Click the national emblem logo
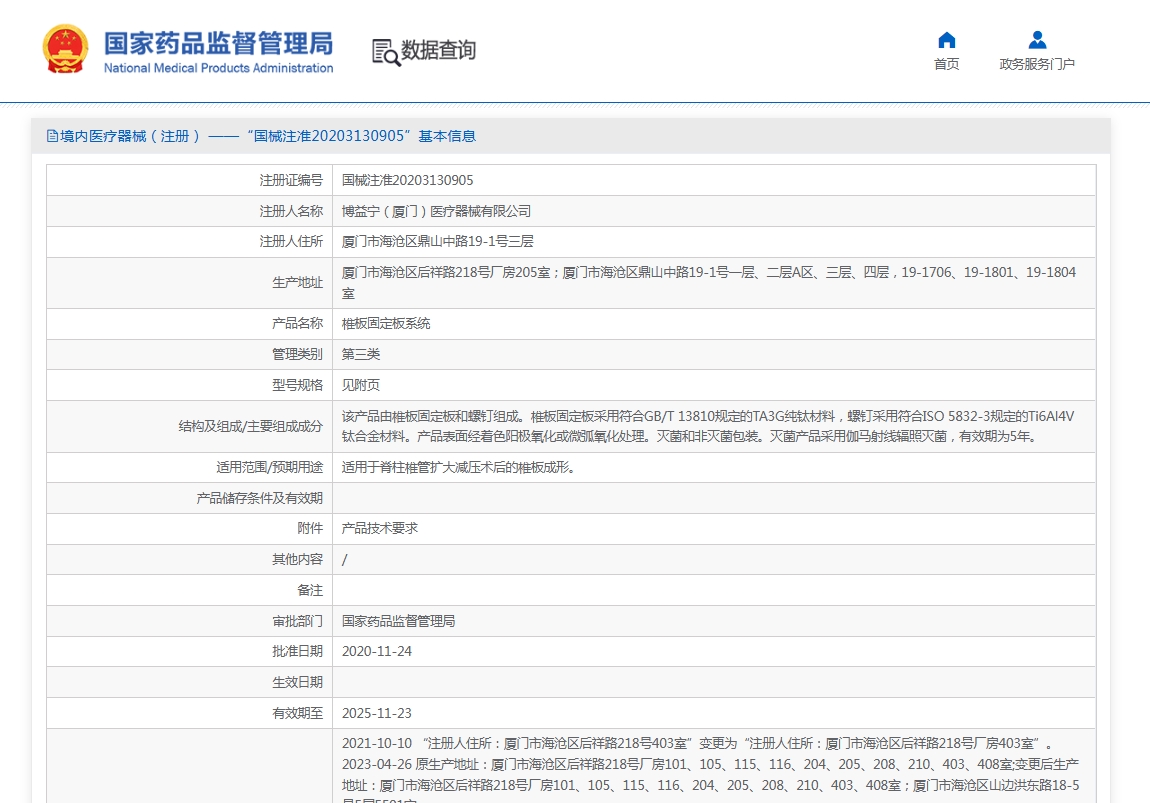 [65, 49]
